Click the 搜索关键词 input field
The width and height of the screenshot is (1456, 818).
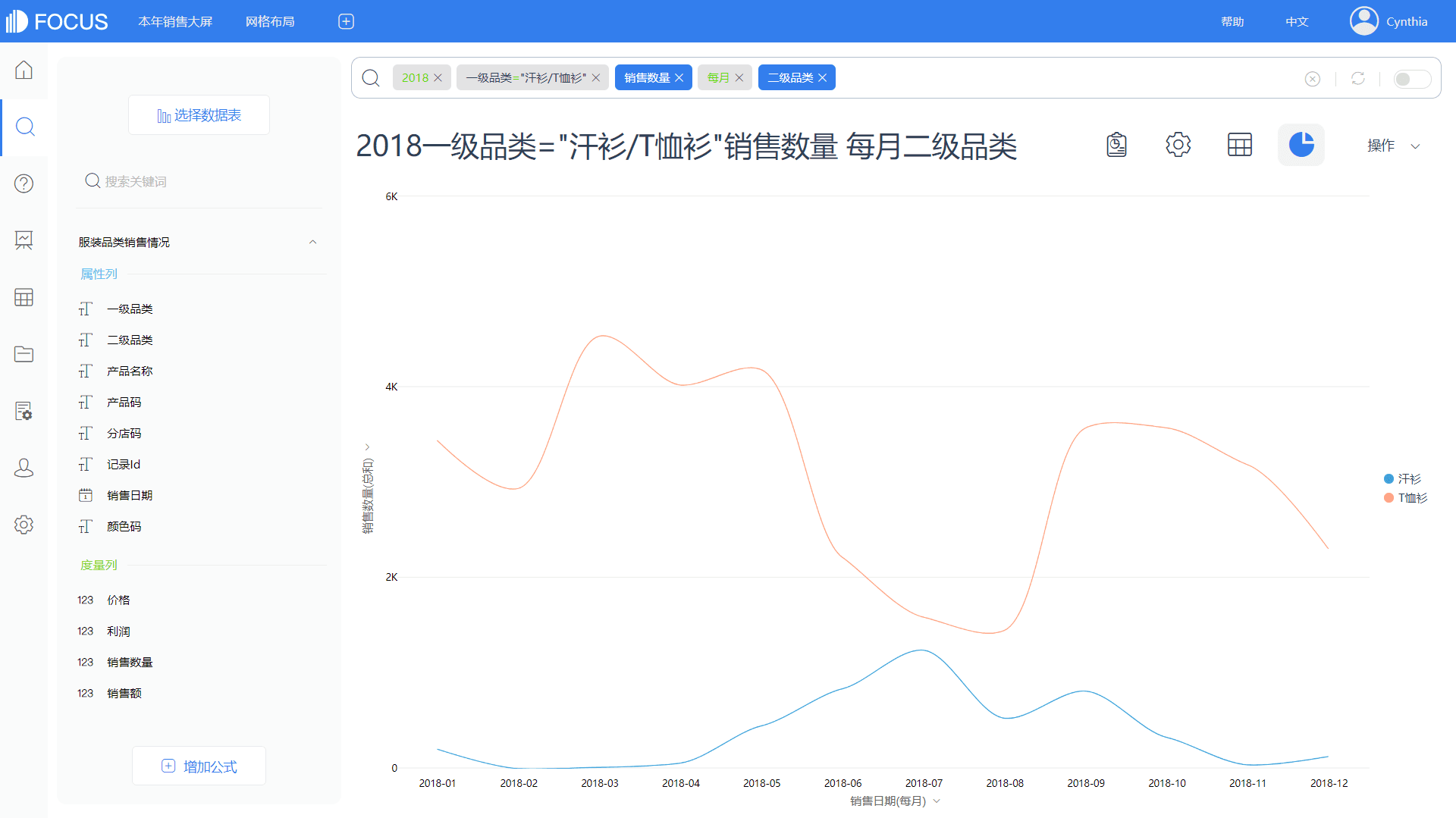tap(199, 181)
